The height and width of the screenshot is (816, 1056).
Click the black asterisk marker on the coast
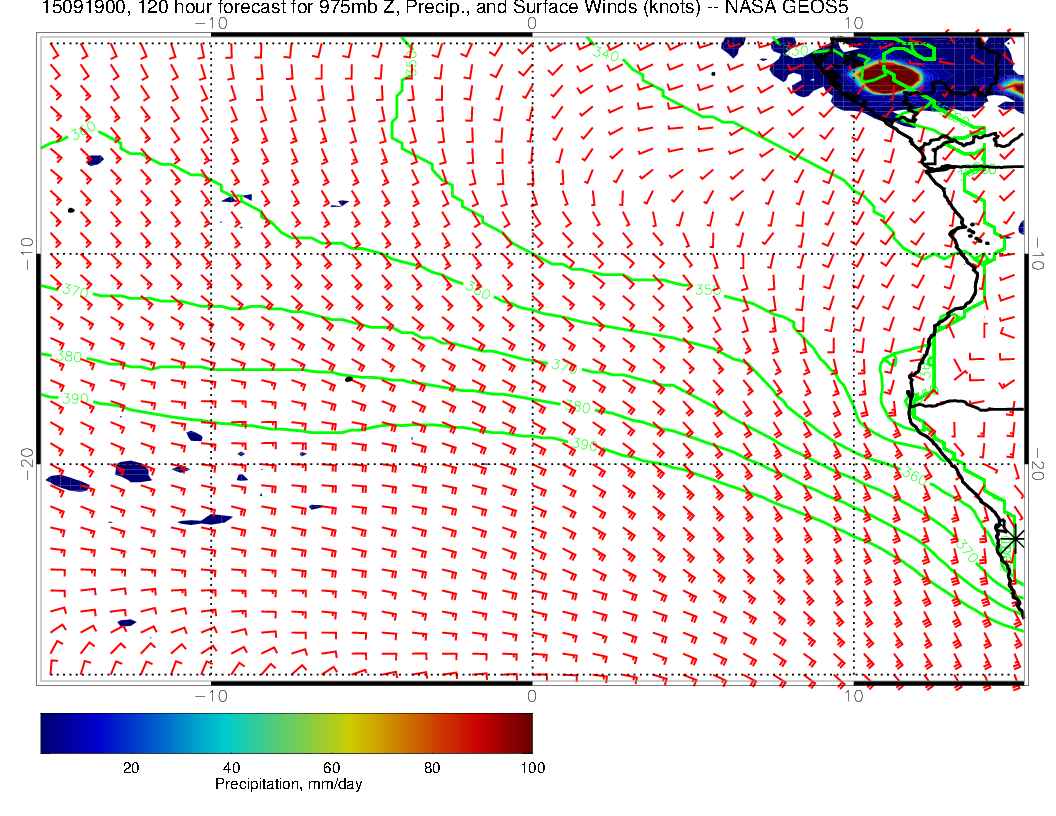click(1014, 538)
